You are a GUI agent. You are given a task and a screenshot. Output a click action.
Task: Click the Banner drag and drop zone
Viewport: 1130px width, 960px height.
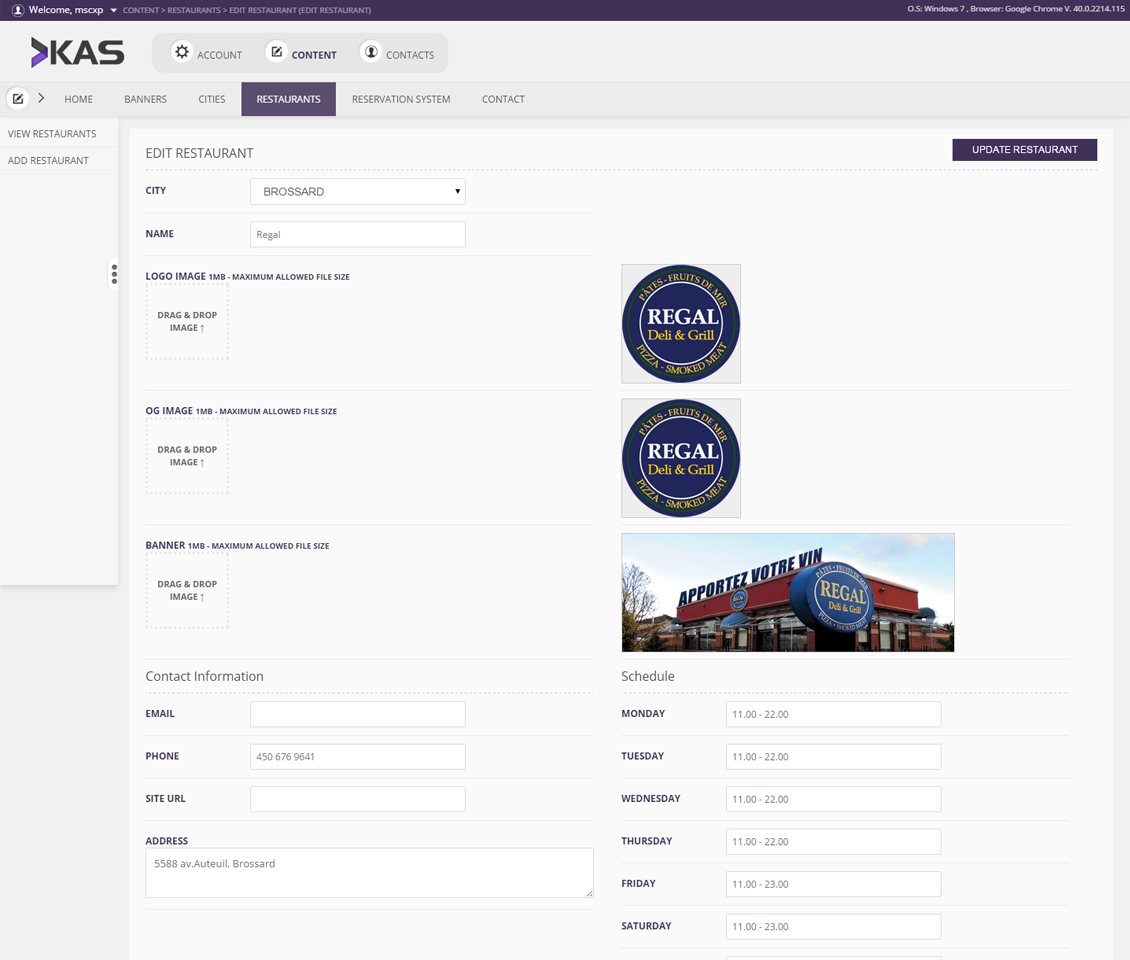pyautogui.click(x=187, y=591)
